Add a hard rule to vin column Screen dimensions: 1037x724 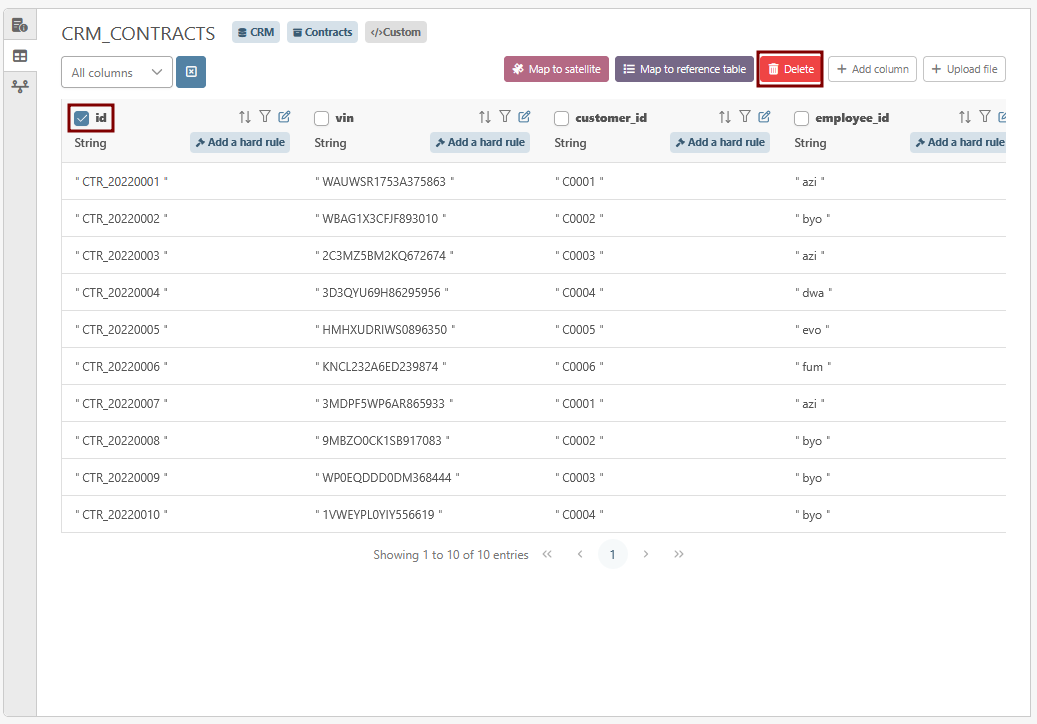pos(480,142)
